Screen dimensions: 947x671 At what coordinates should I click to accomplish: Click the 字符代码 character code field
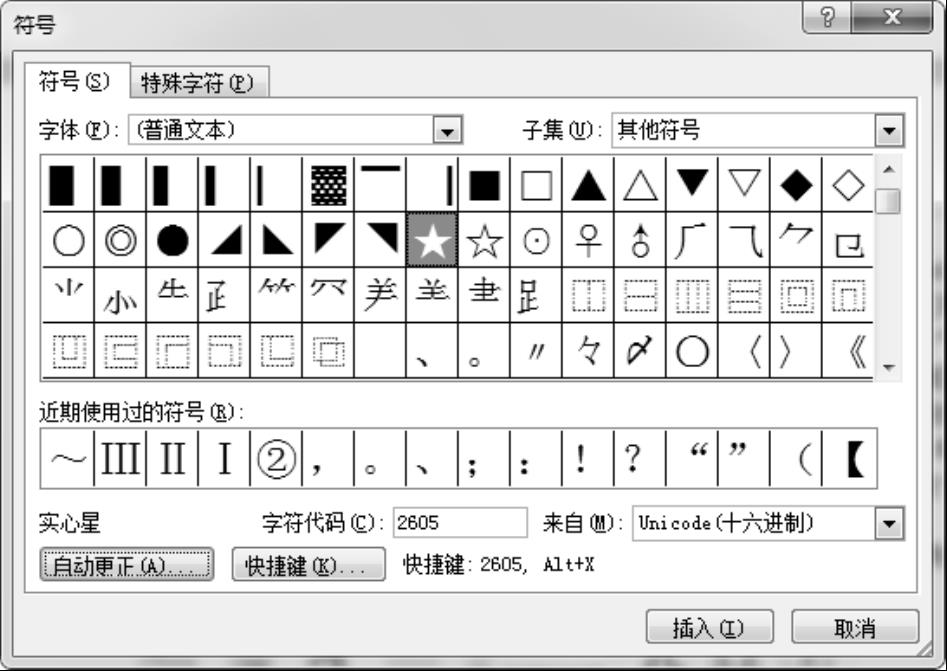(459, 523)
